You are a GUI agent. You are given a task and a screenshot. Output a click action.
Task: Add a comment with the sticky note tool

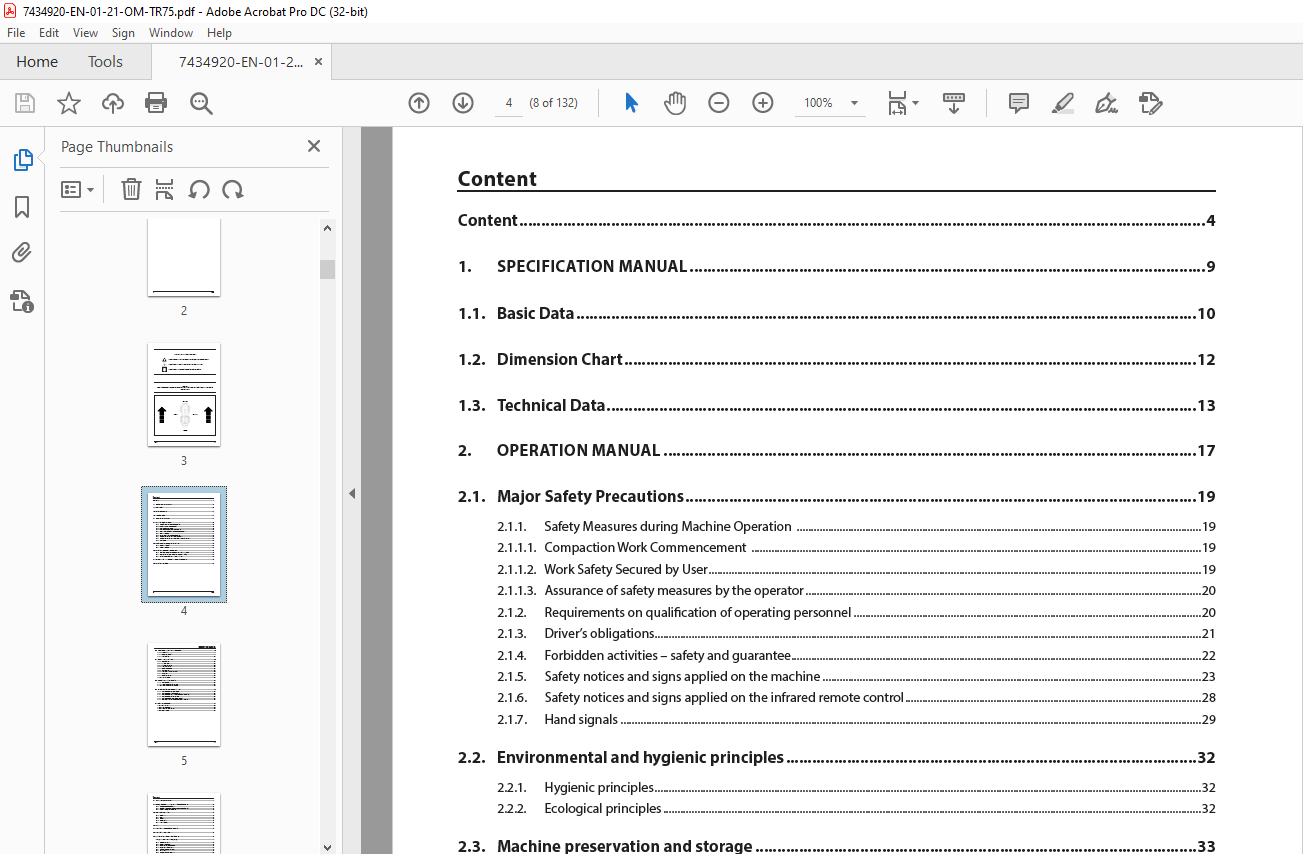click(1019, 103)
